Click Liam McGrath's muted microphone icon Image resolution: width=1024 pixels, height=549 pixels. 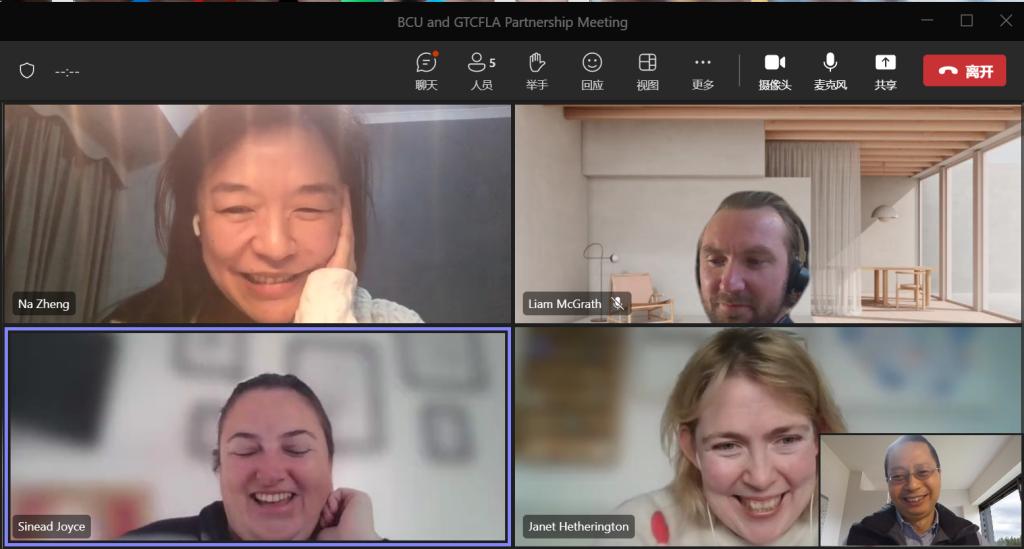[x=618, y=304]
